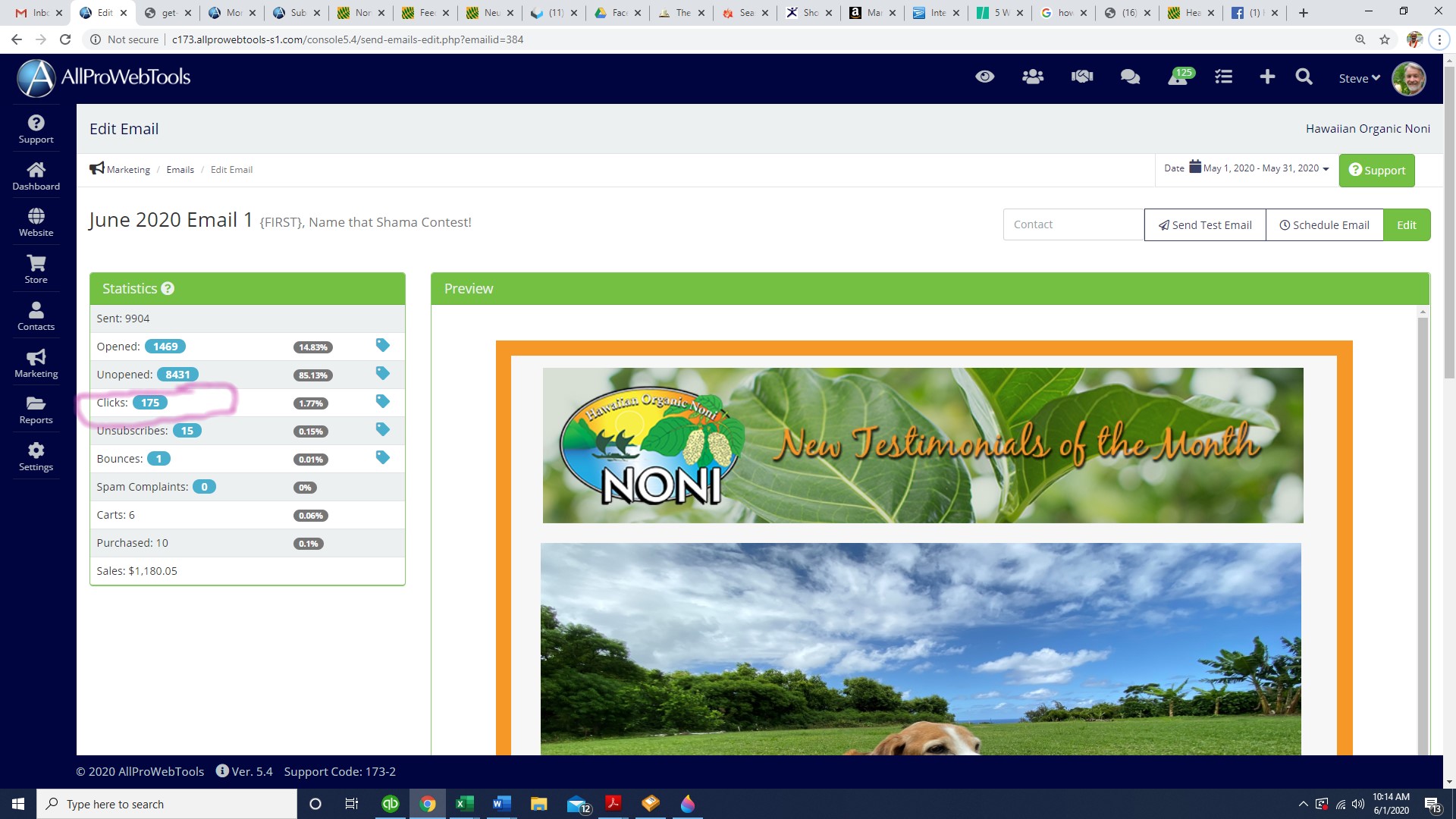Open Contacts section in sidebar
Image resolution: width=1456 pixels, height=819 pixels.
coord(36,316)
